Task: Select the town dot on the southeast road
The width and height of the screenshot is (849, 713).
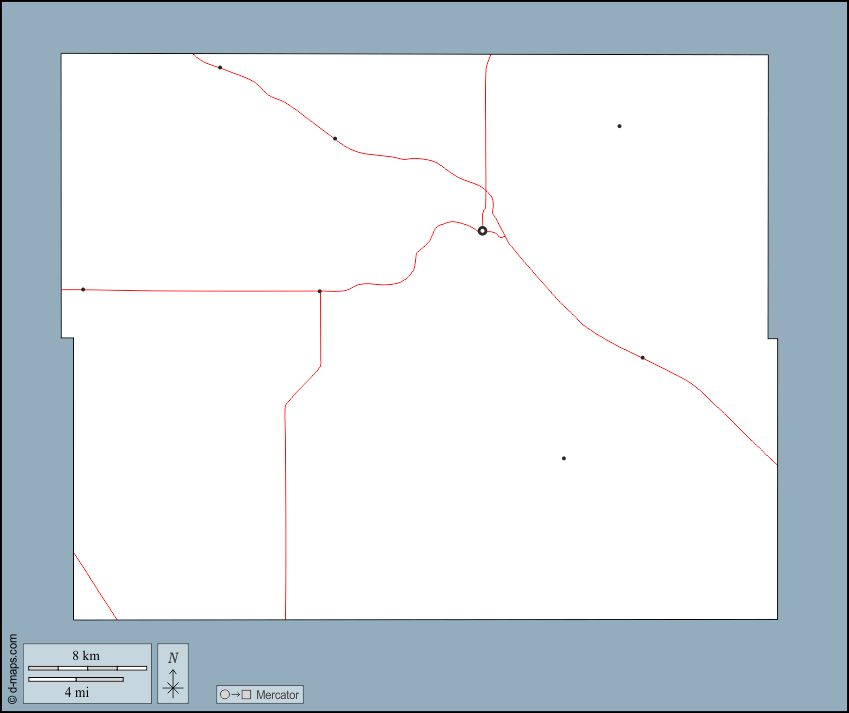Action: [x=642, y=357]
